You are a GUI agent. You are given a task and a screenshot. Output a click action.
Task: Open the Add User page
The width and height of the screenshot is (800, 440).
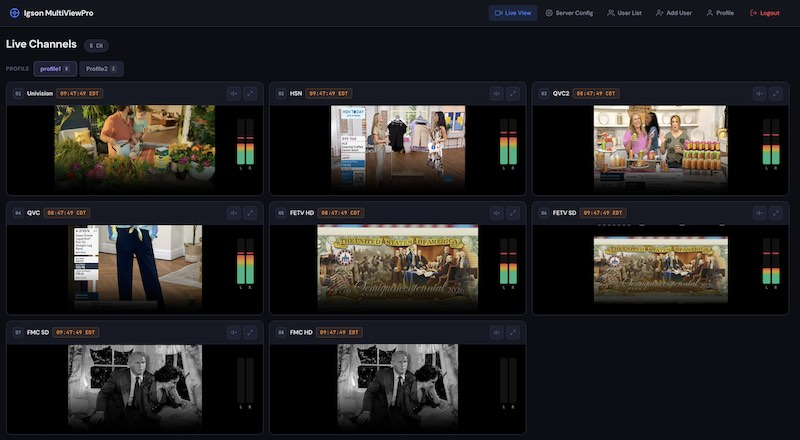[x=674, y=13]
